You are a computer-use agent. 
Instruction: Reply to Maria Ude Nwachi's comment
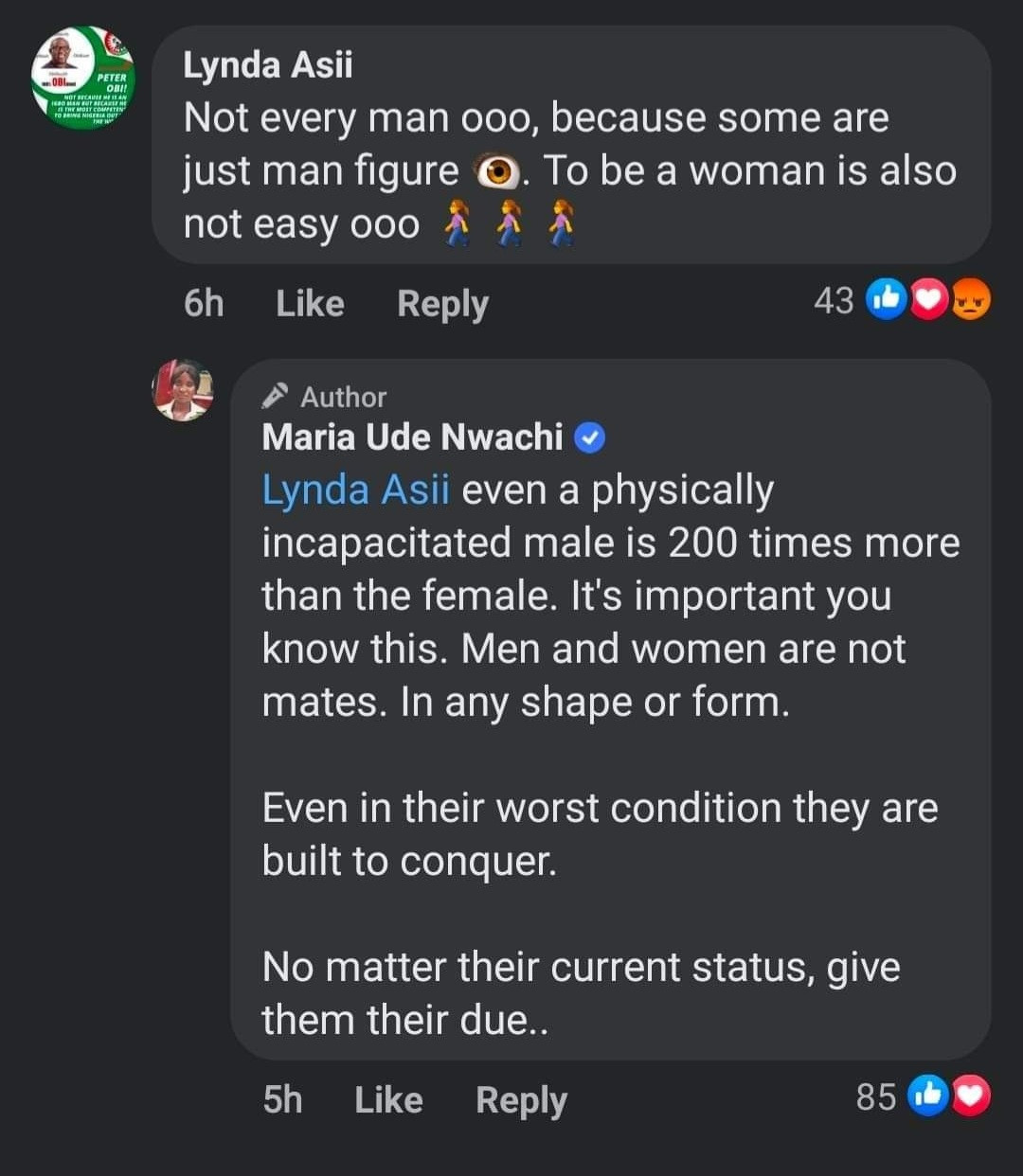tap(521, 1100)
